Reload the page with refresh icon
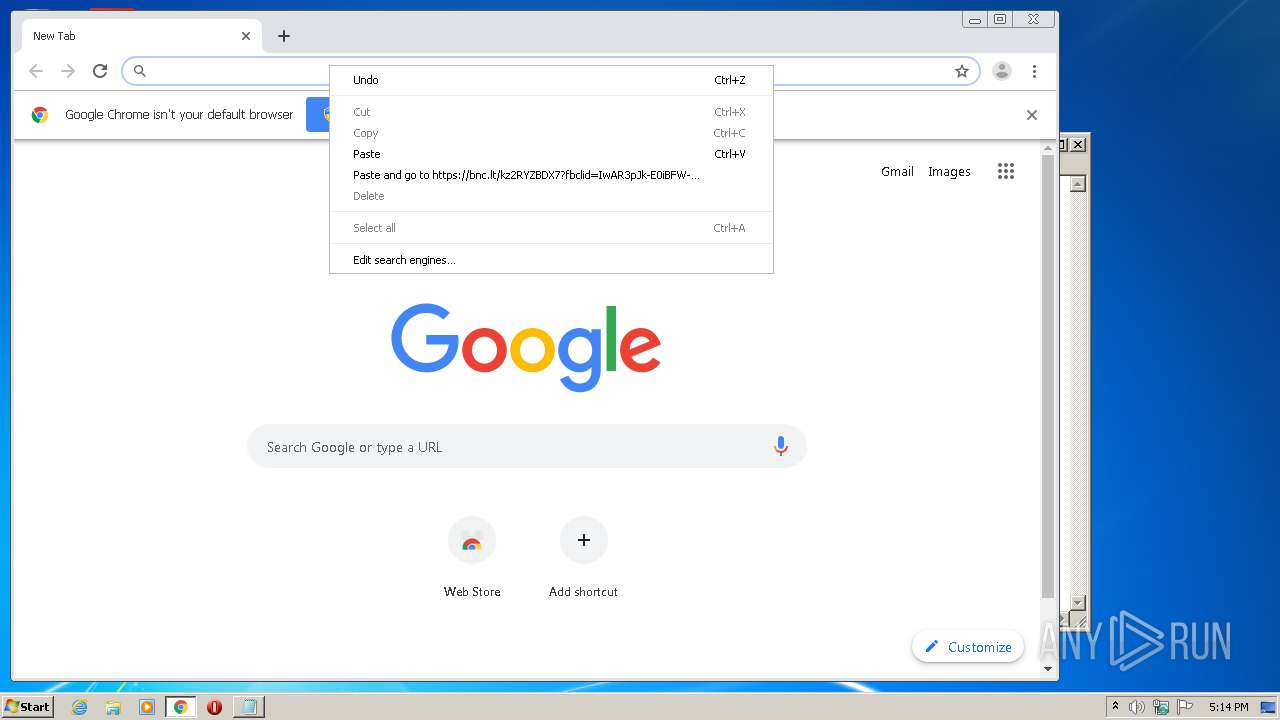Image resolution: width=1280 pixels, height=720 pixels. [x=100, y=71]
